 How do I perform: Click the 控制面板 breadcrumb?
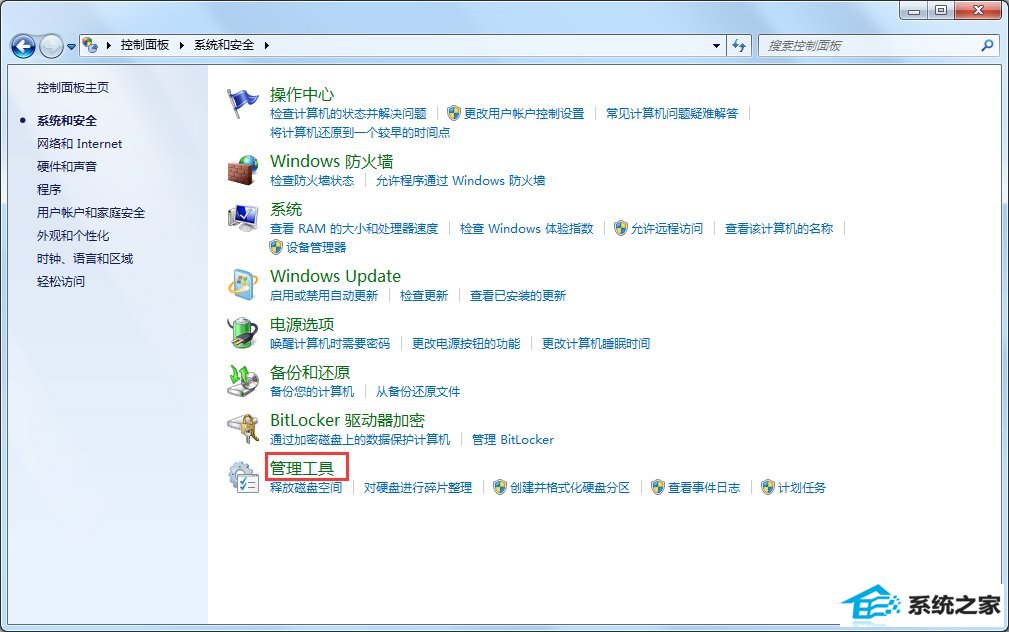coord(145,45)
